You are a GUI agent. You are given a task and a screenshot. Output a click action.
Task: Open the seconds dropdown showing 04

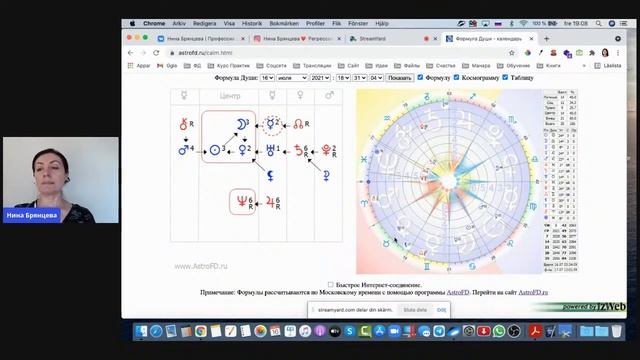point(376,78)
